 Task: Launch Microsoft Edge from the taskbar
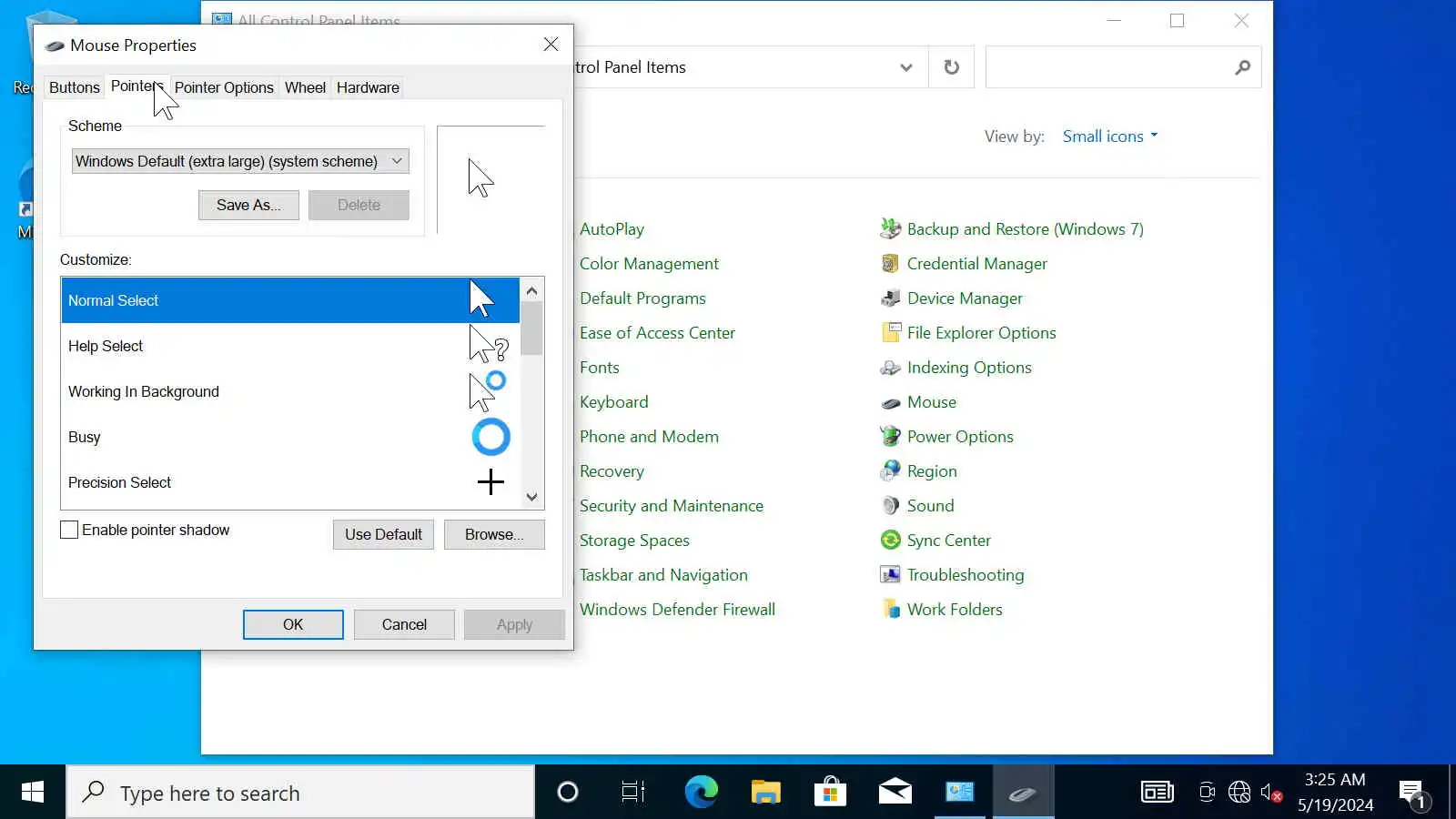click(701, 793)
